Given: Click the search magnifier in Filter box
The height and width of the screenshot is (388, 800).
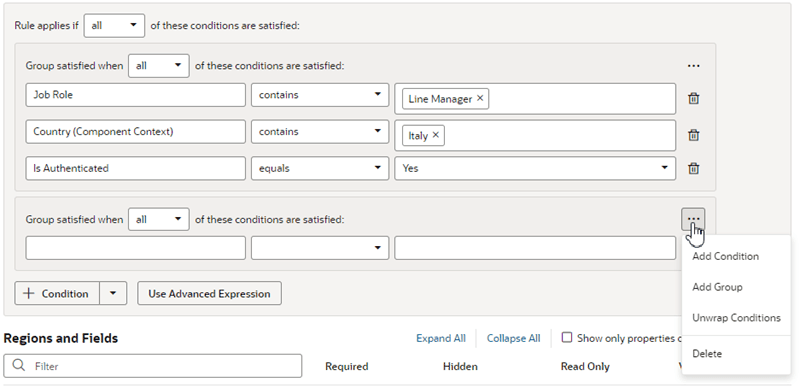Looking at the screenshot, I should pos(19,366).
